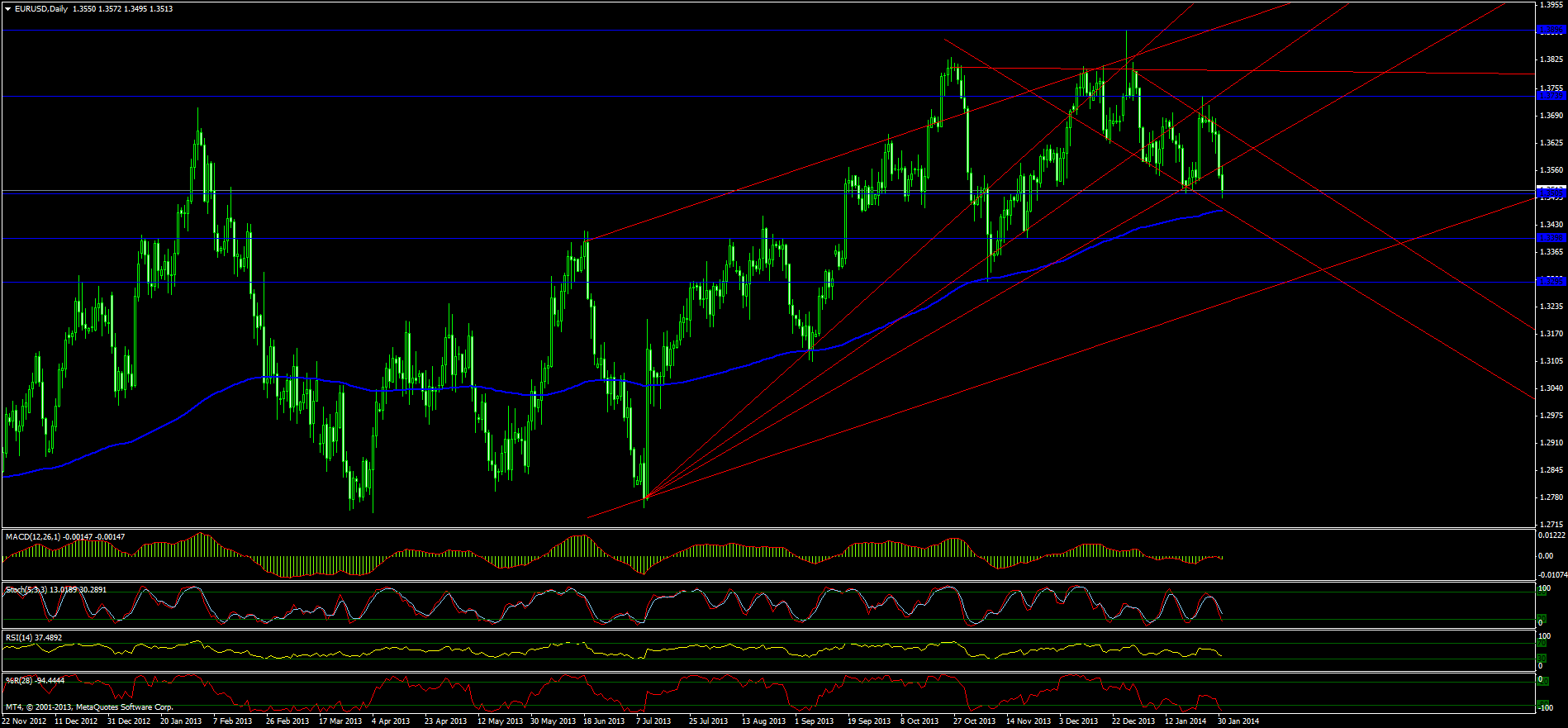Click the RSI(14) 37.4892 indicator label
Image resolution: width=1568 pixels, height=728 pixels.
click(33, 638)
